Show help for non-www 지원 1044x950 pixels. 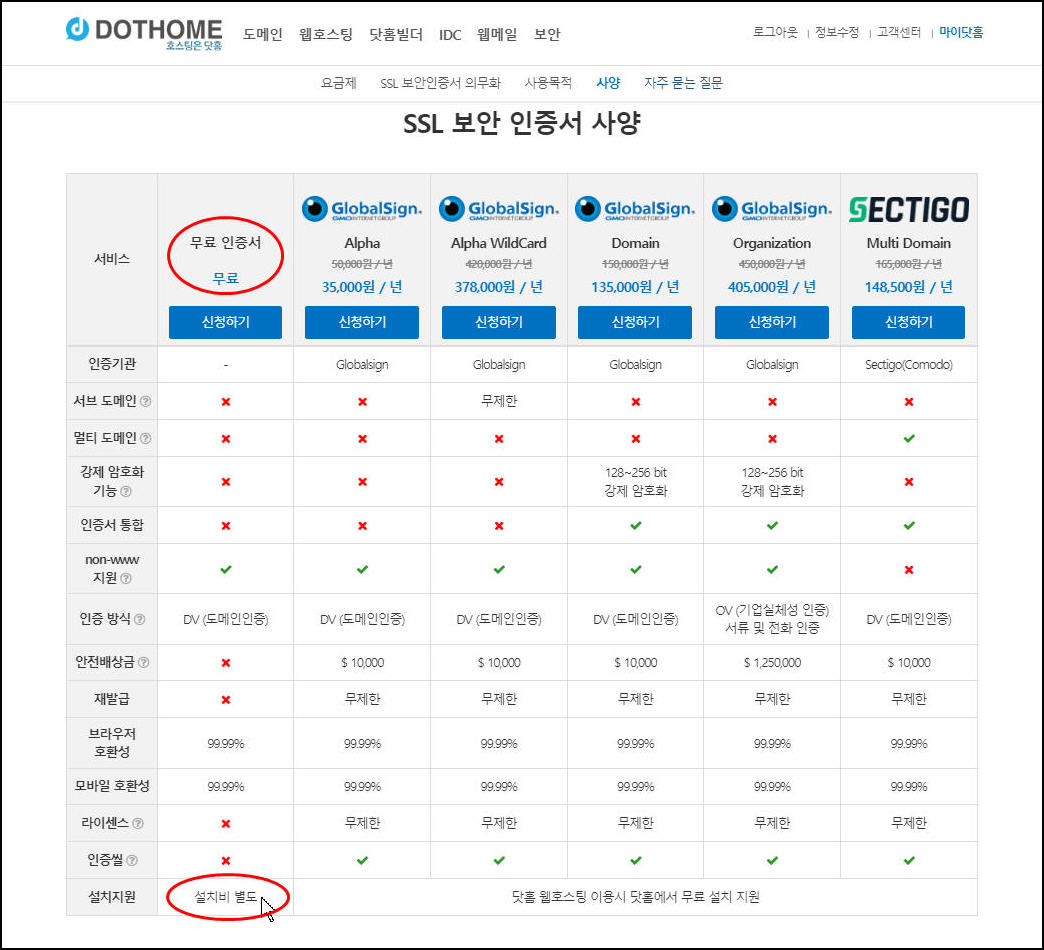point(125,578)
